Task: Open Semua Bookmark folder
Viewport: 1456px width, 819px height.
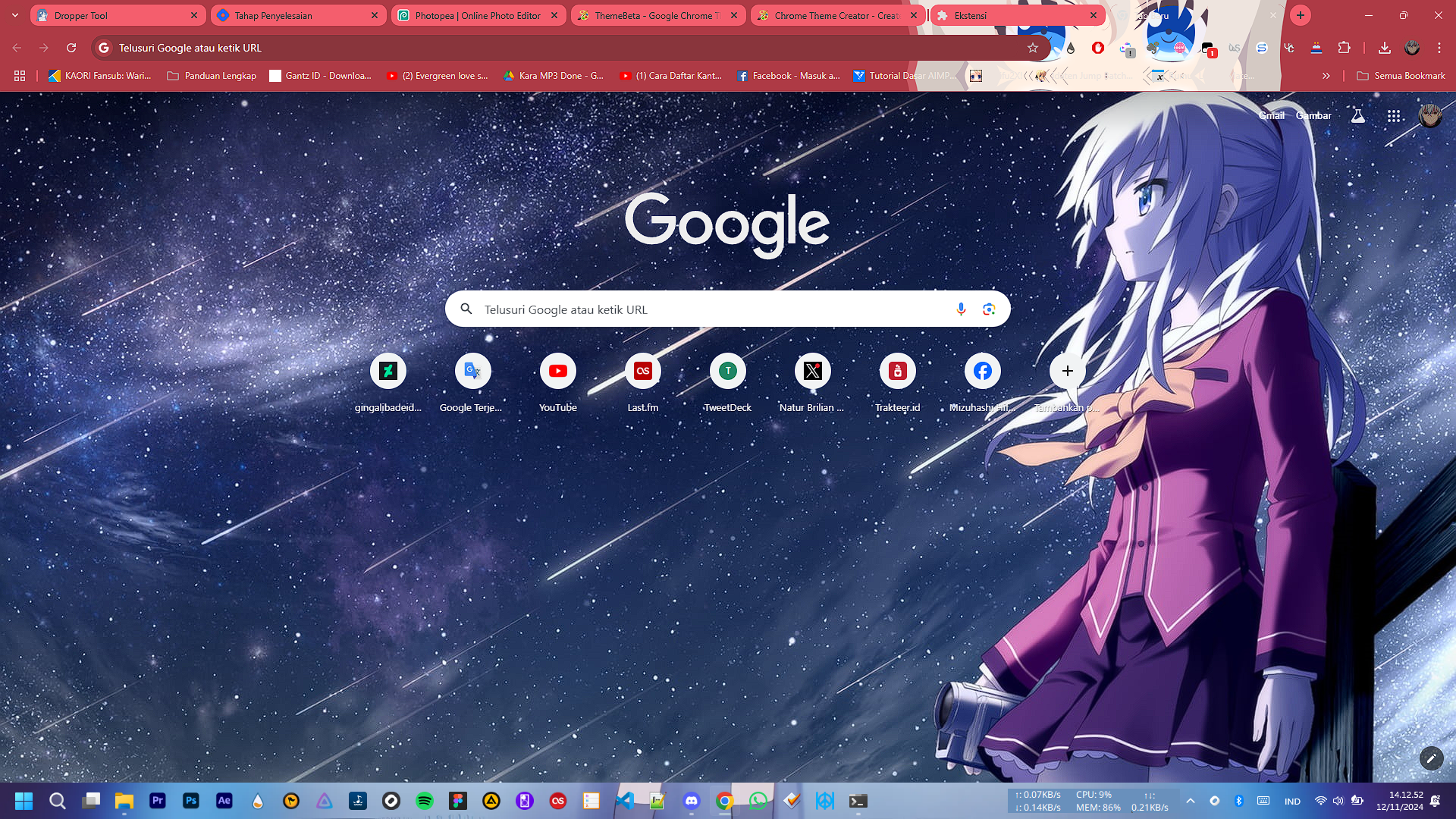Action: click(1401, 76)
